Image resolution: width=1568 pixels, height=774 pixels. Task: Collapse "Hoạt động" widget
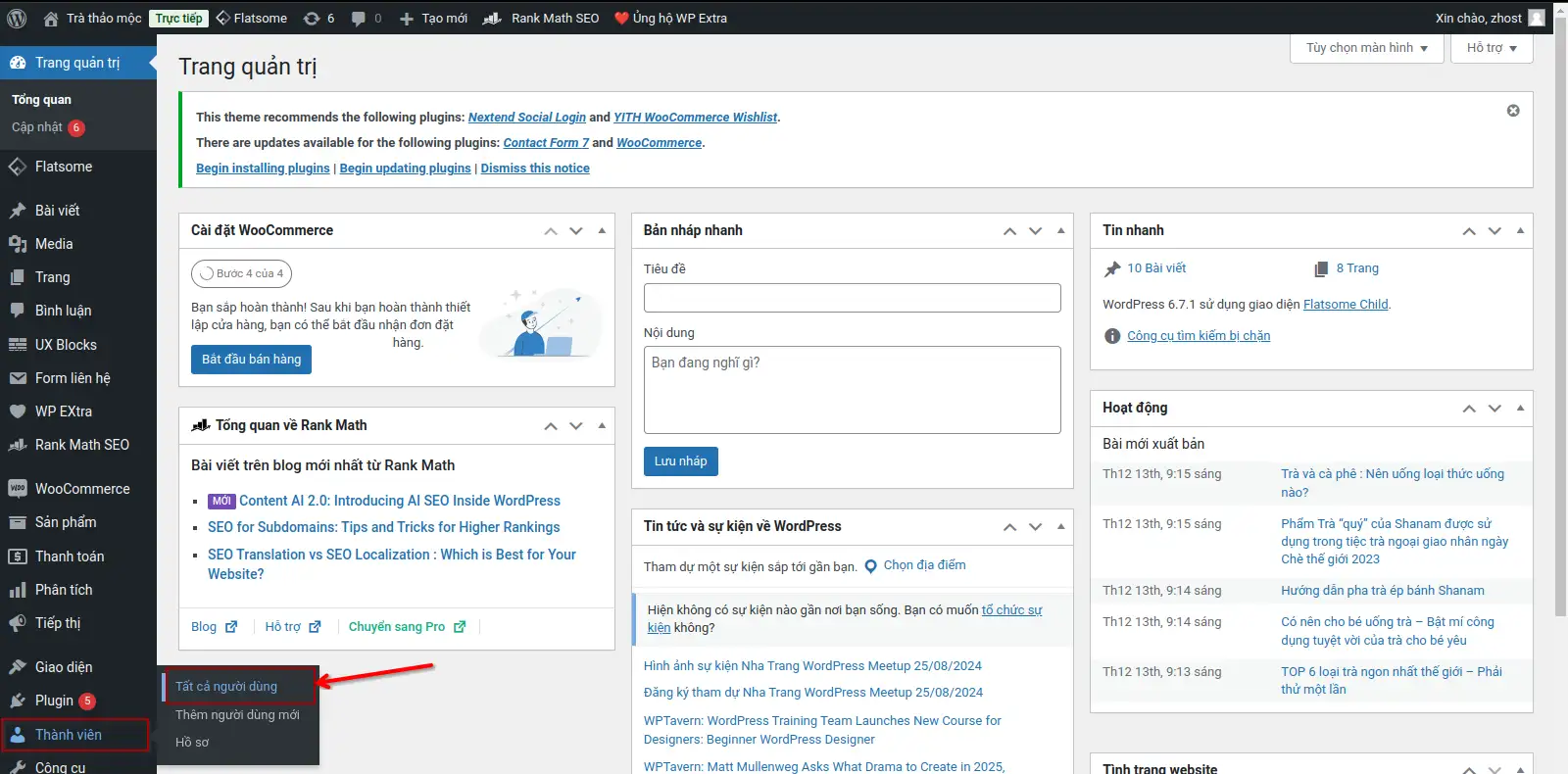[1520, 409]
